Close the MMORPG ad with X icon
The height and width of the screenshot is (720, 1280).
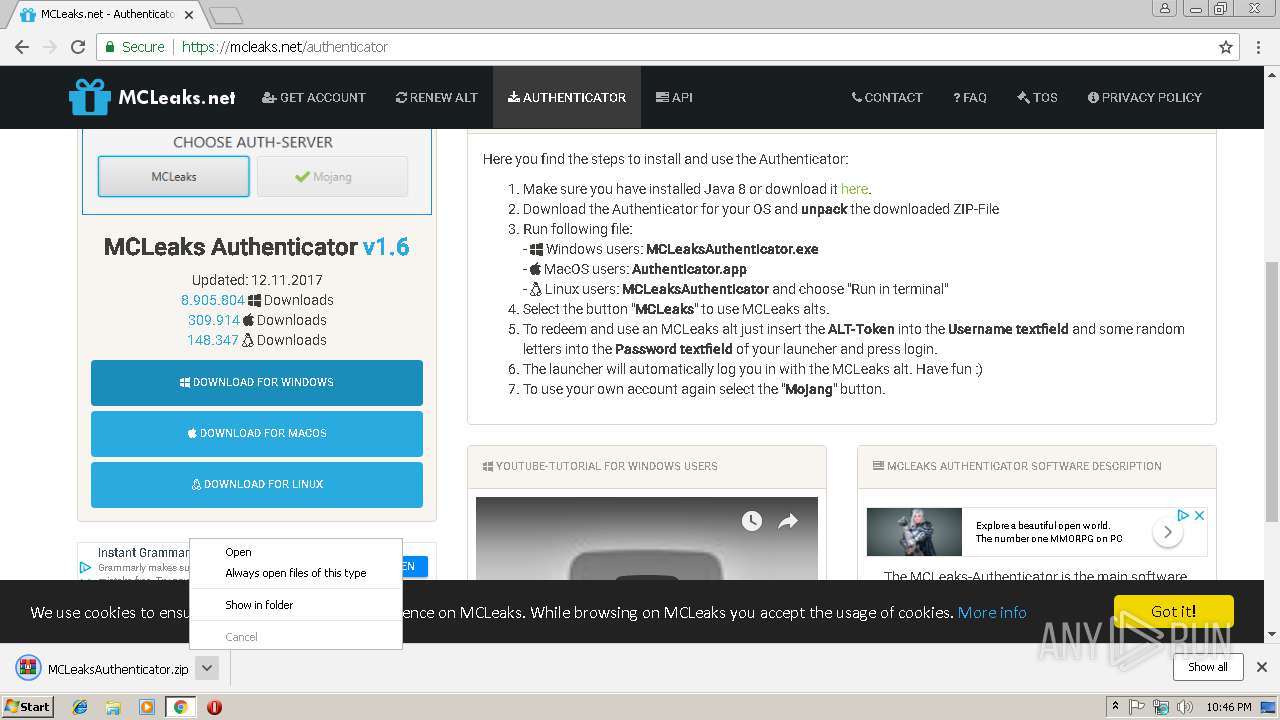pyautogui.click(x=1200, y=515)
